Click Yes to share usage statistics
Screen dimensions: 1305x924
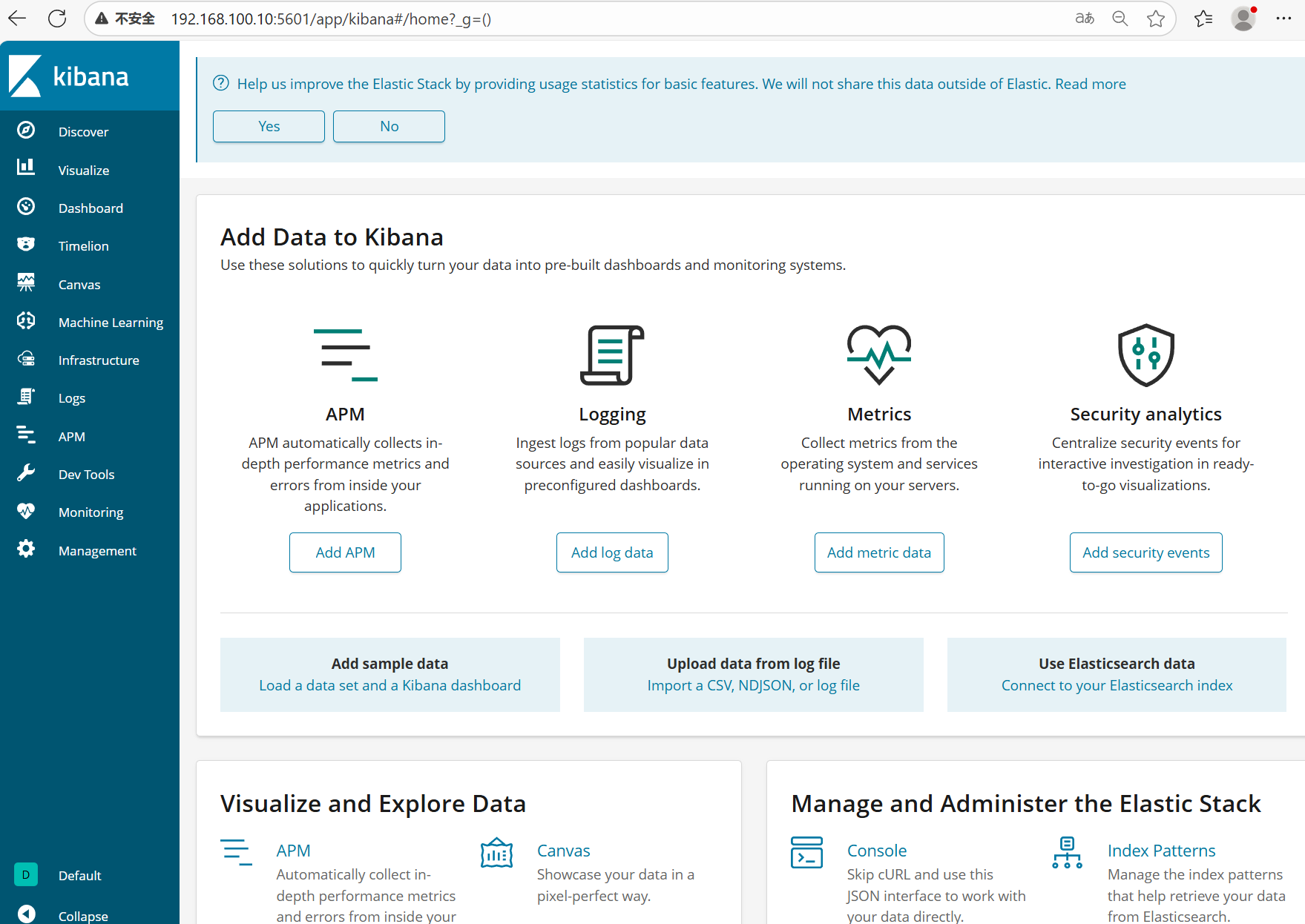(269, 126)
